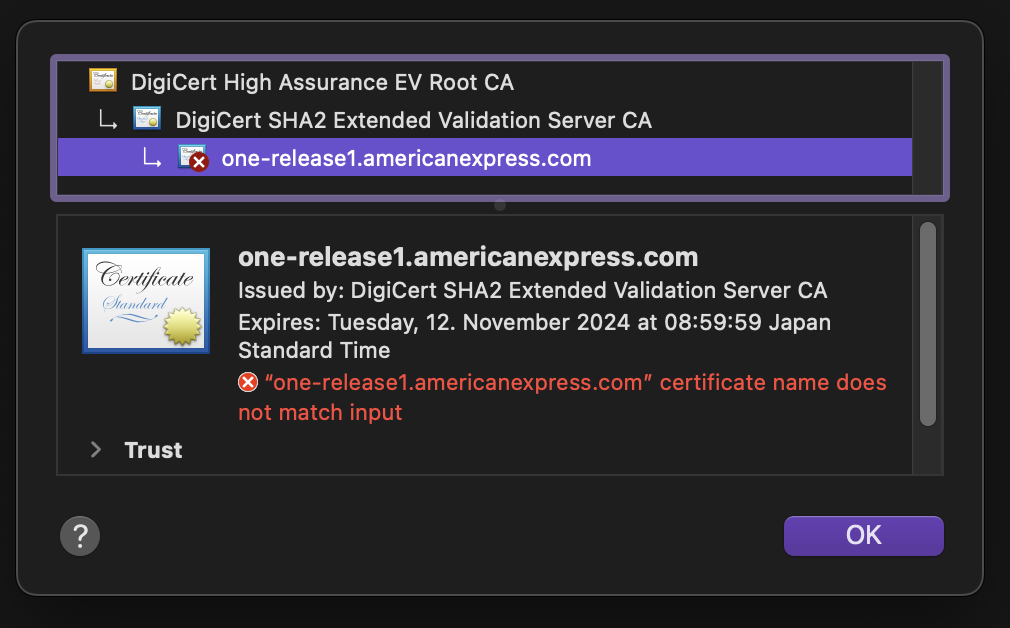
Task: Click the bold one-release1.americanexpress.com heading
Action: (468, 257)
